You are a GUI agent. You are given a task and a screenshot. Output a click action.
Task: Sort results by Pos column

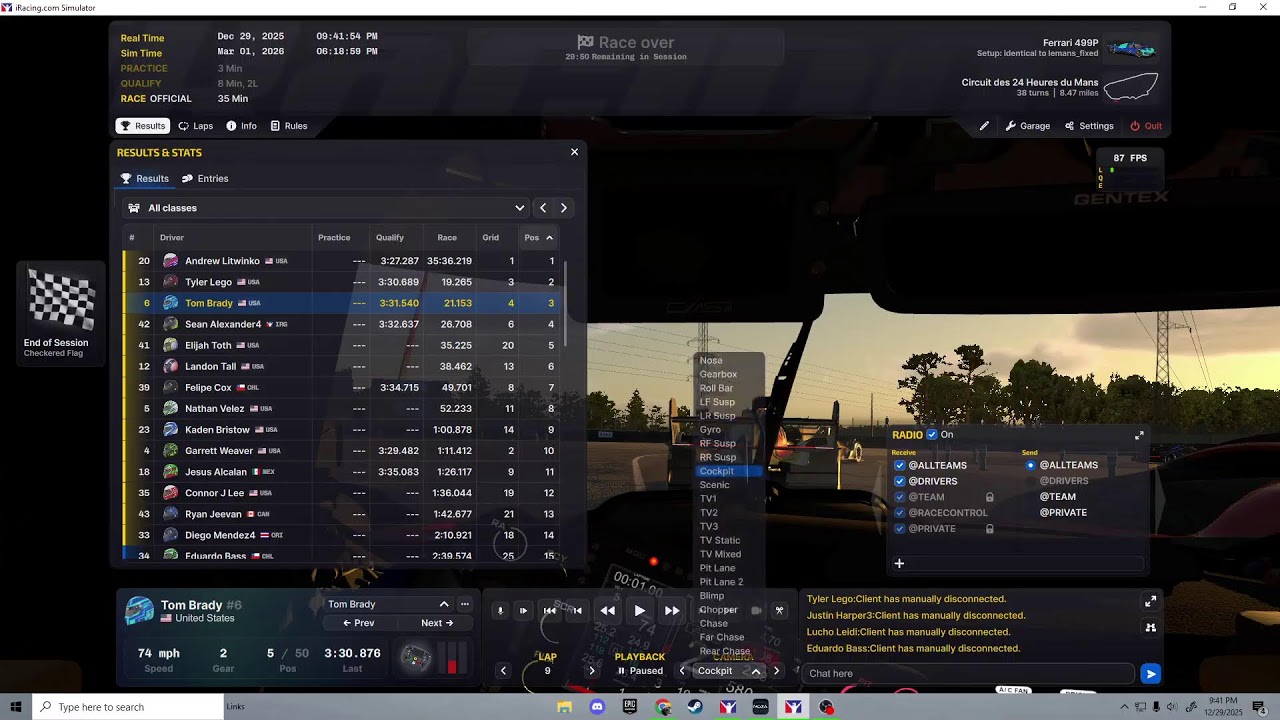(538, 238)
